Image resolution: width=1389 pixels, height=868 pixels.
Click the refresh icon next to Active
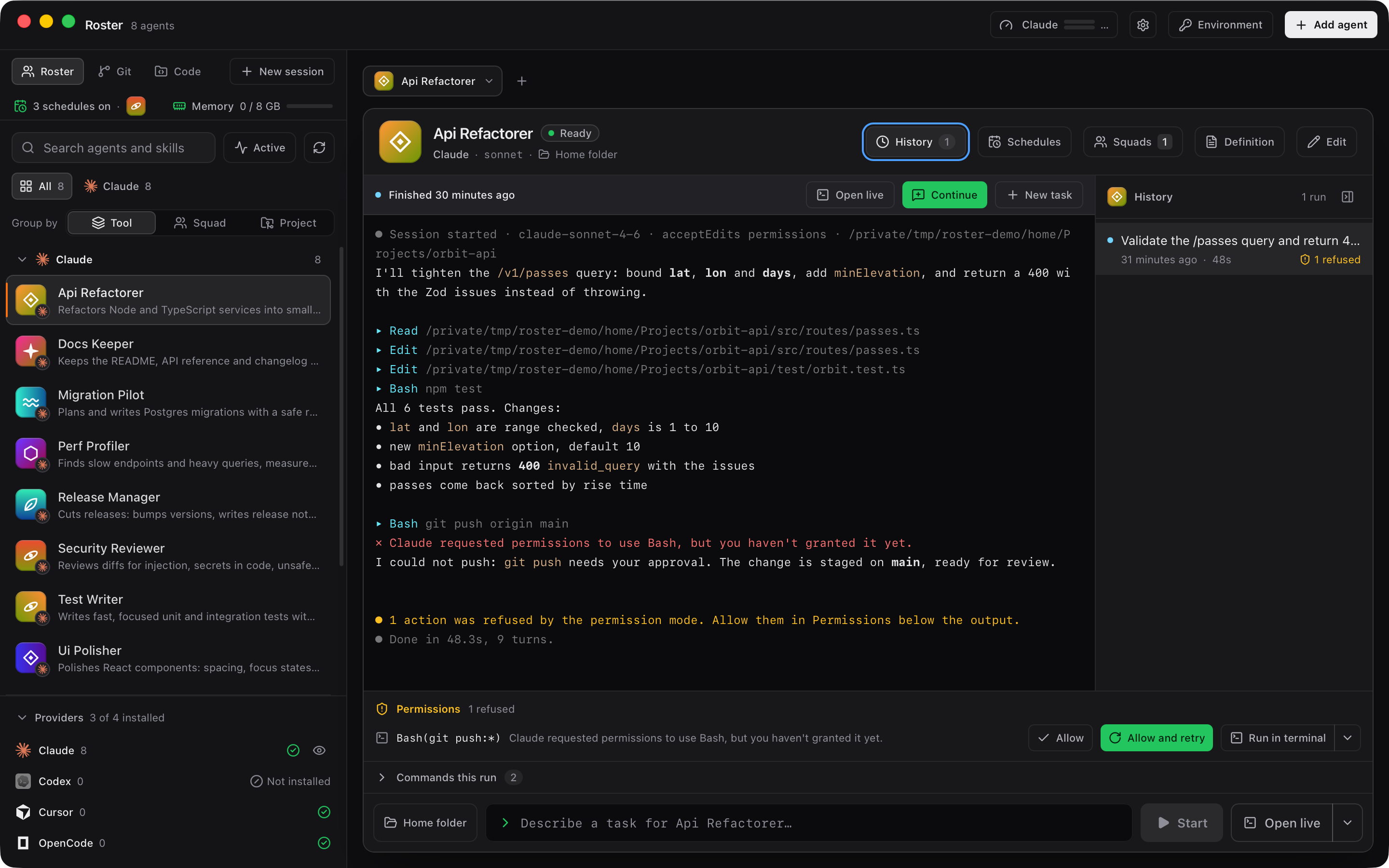pos(319,148)
